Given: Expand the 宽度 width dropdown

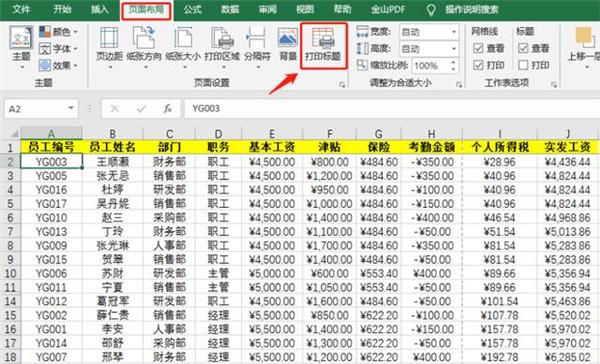Looking at the screenshot, I should tap(453, 32).
